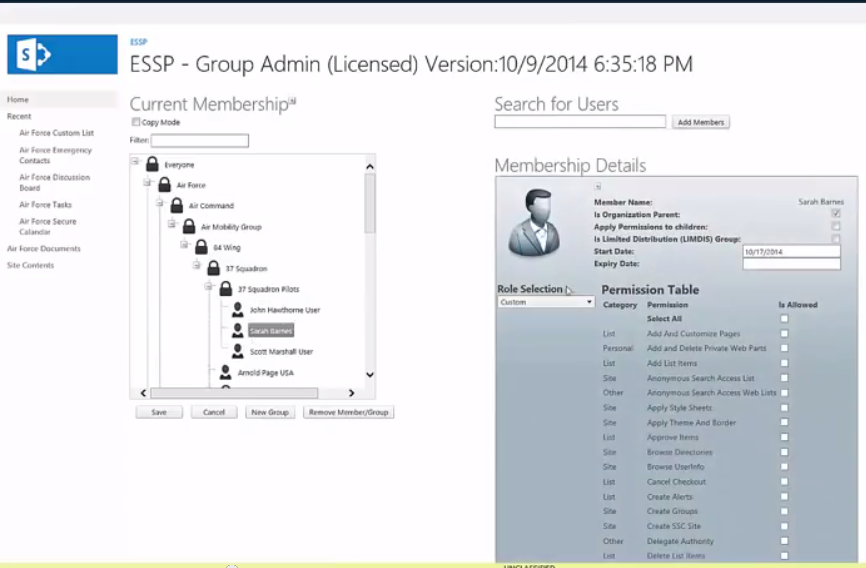Enable the Copy Mode checkbox
The image size is (866, 568).
pos(136,122)
